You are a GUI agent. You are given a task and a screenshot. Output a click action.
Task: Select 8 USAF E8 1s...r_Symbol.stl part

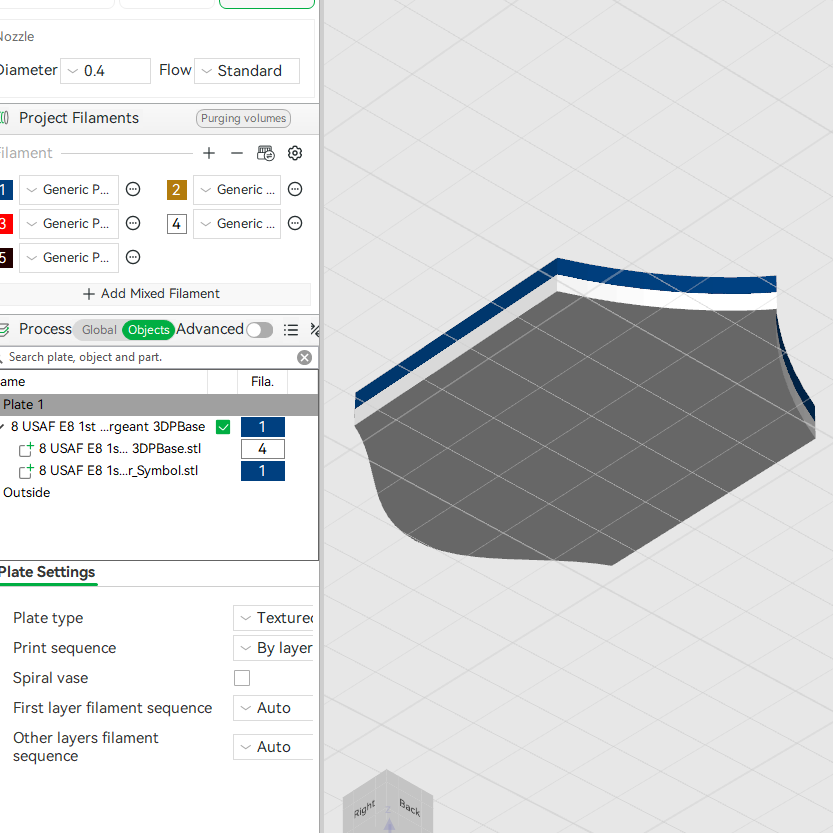click(118, 471)
